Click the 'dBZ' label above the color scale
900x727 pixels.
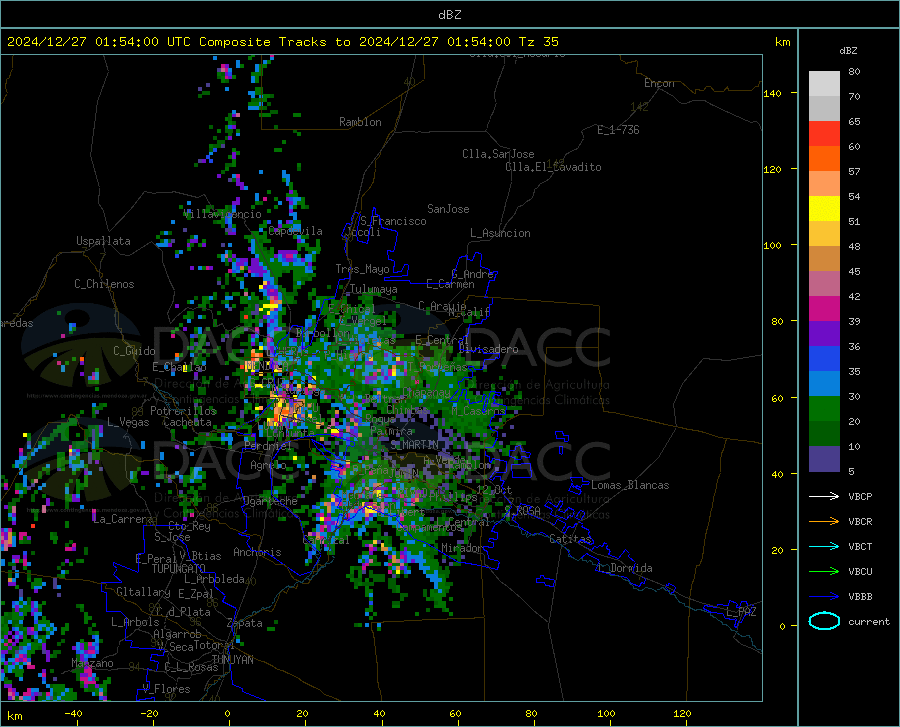pos(848,50)
